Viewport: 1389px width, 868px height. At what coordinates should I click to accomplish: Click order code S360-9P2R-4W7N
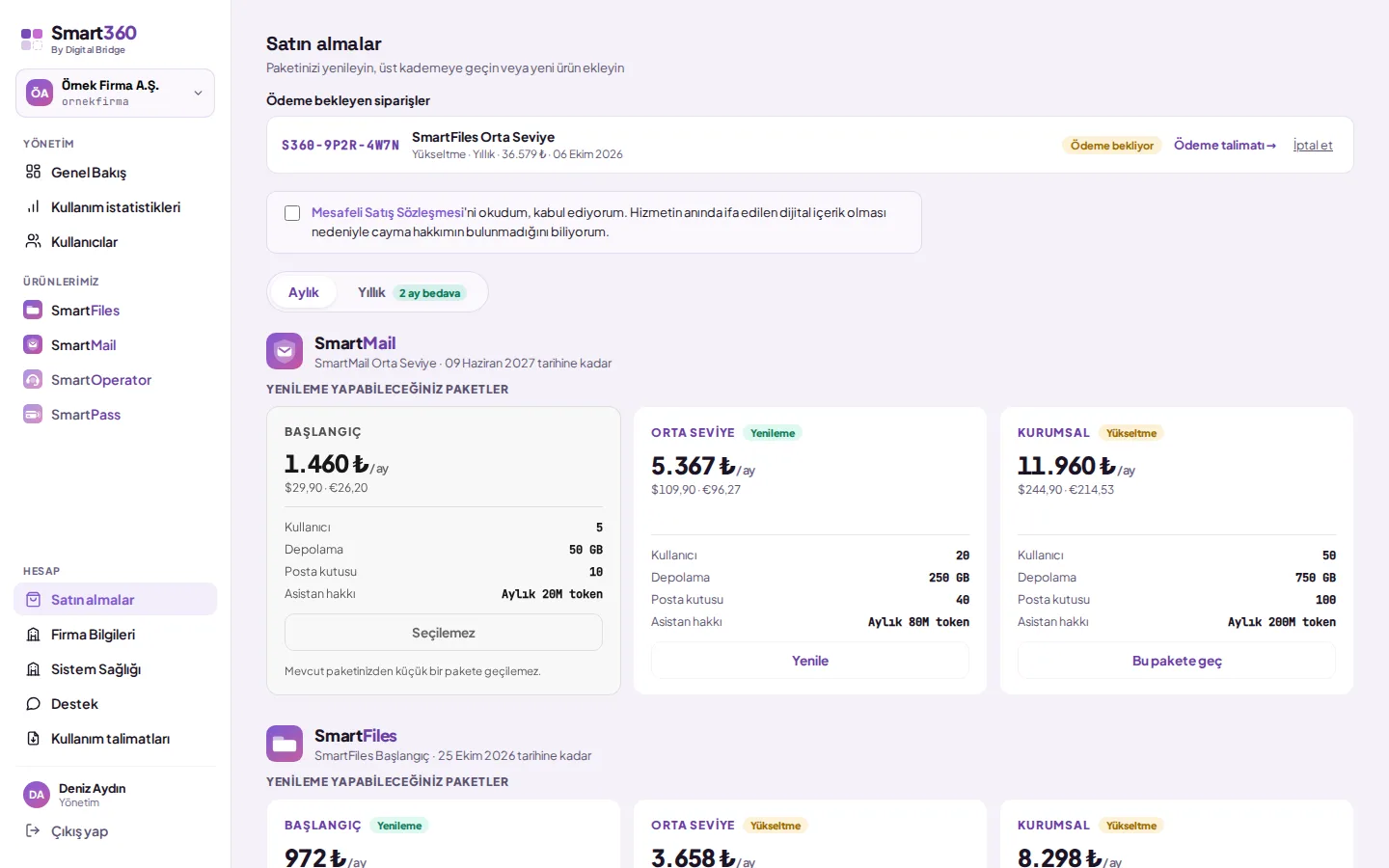coord(340,145)
